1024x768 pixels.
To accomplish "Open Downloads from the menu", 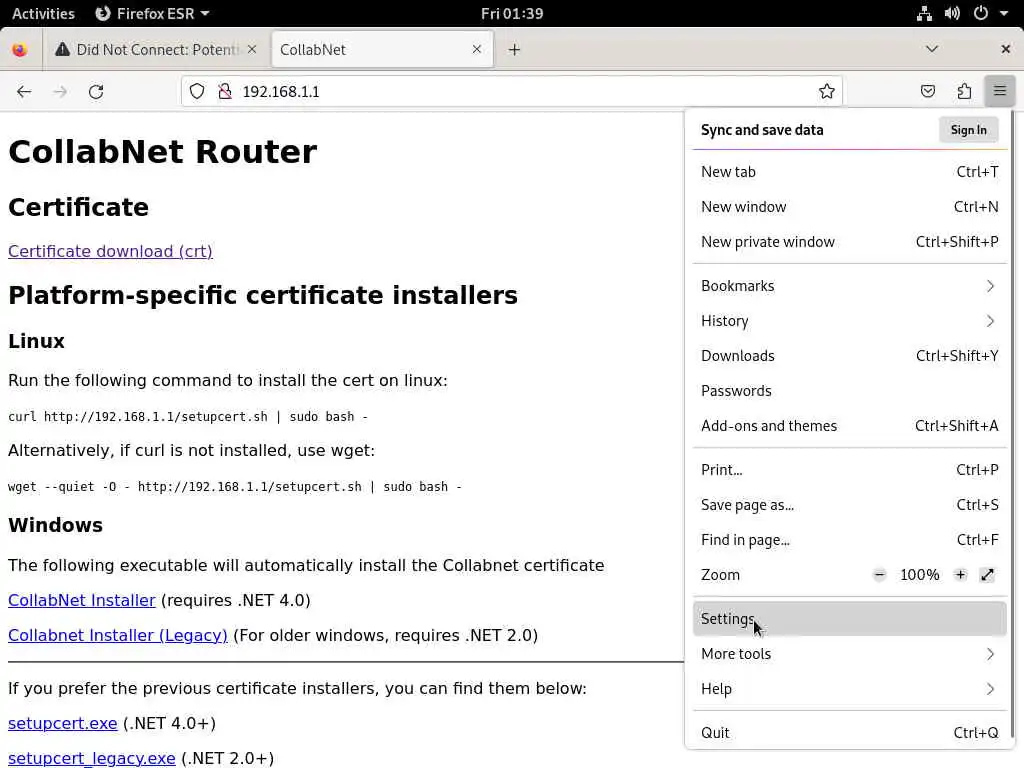I will (849, 356).
